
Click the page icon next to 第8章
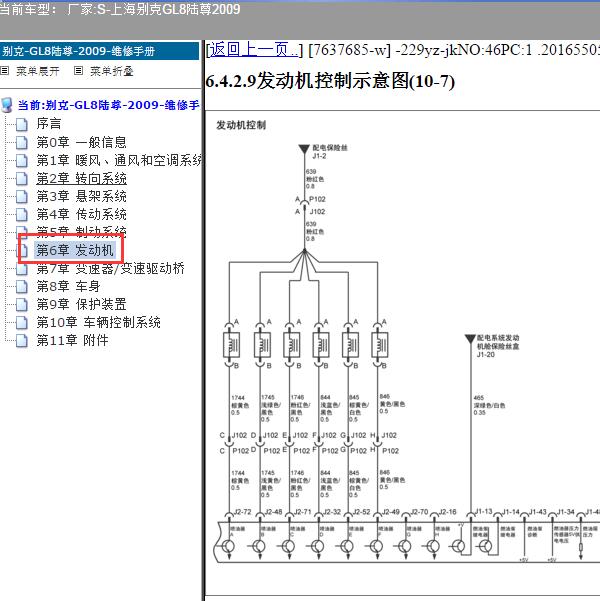(x=22, y=287)
